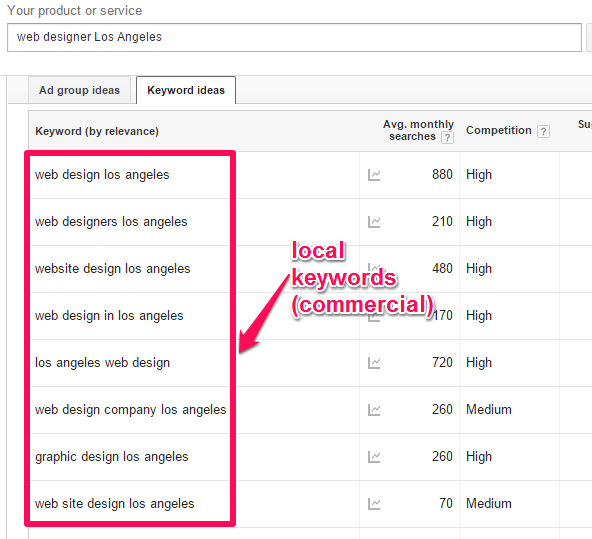Click High competition for website design los angeles
The image size is (592, 539).
[479, 269]
